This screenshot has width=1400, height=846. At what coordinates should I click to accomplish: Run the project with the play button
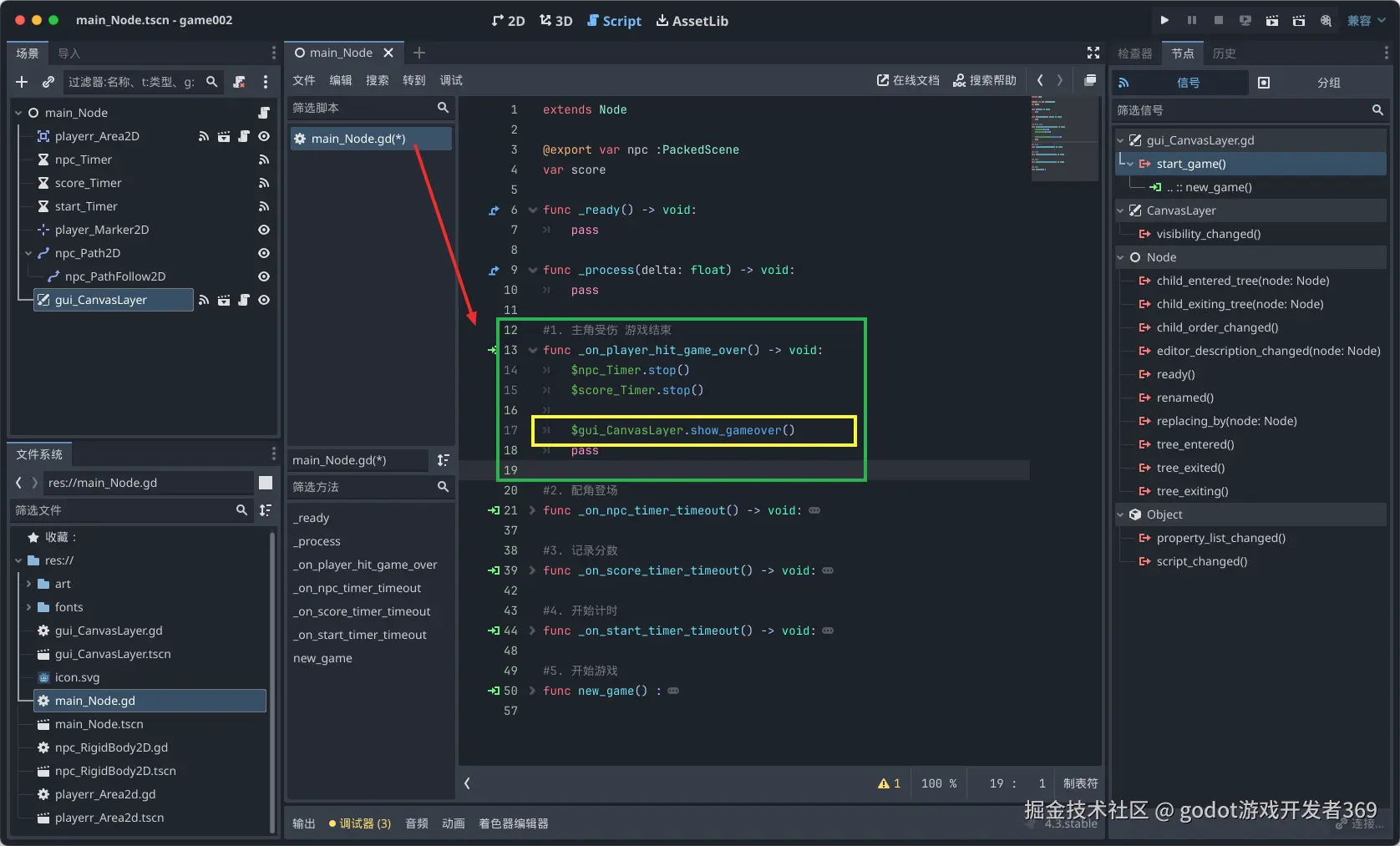[1164, 20]
